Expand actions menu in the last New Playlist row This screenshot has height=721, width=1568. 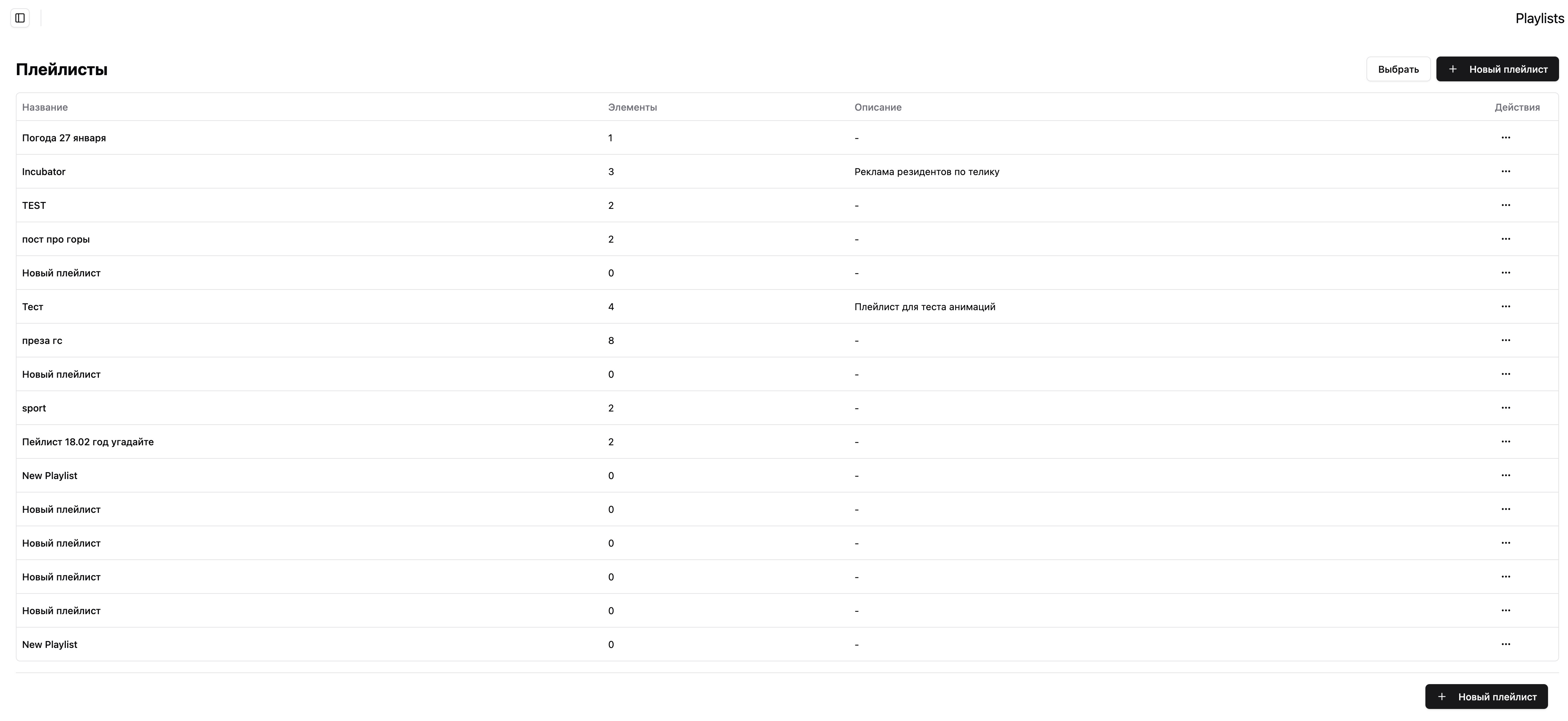(1505, 644)
